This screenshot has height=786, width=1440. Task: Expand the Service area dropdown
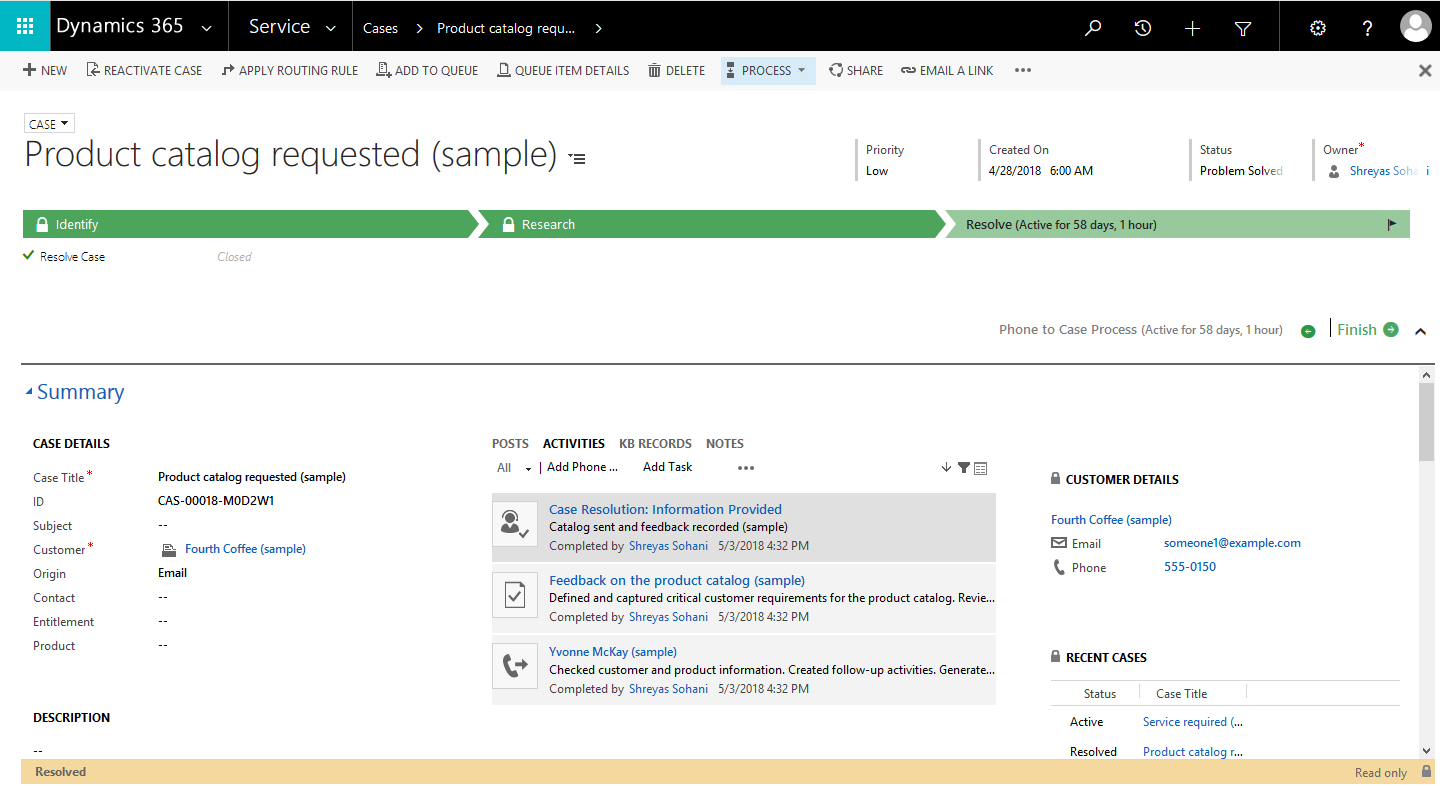tap(330, 28)
